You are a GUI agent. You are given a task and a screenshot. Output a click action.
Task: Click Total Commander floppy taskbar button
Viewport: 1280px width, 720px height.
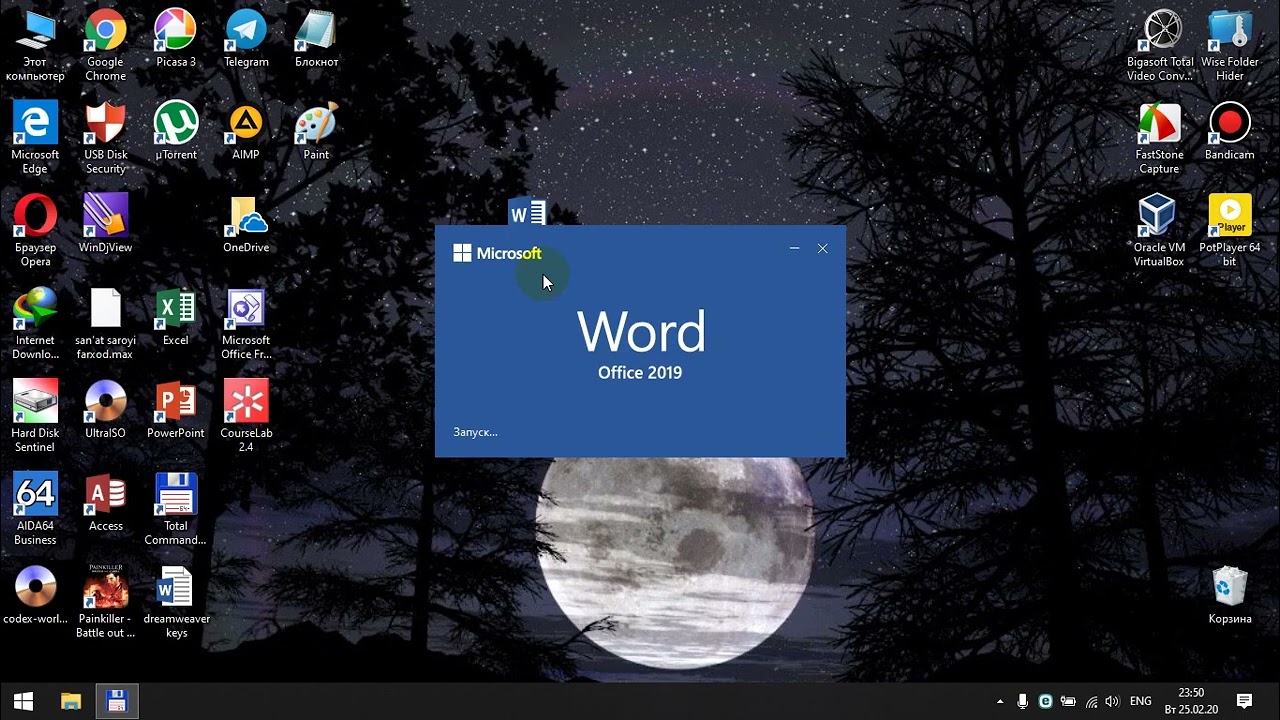(x=117, y=701)
